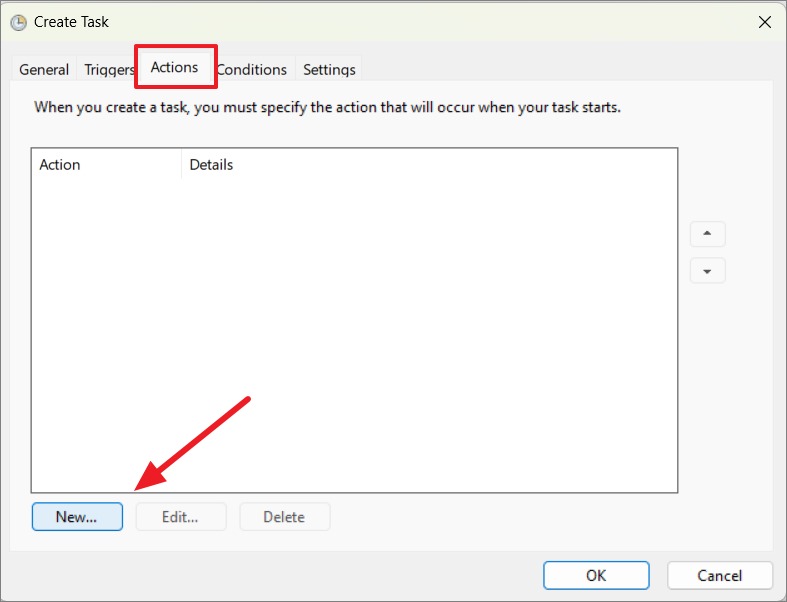787x602 pixels.
Task: Switch to the General tab
Action: pyautogui.click(x=44, y=69)
